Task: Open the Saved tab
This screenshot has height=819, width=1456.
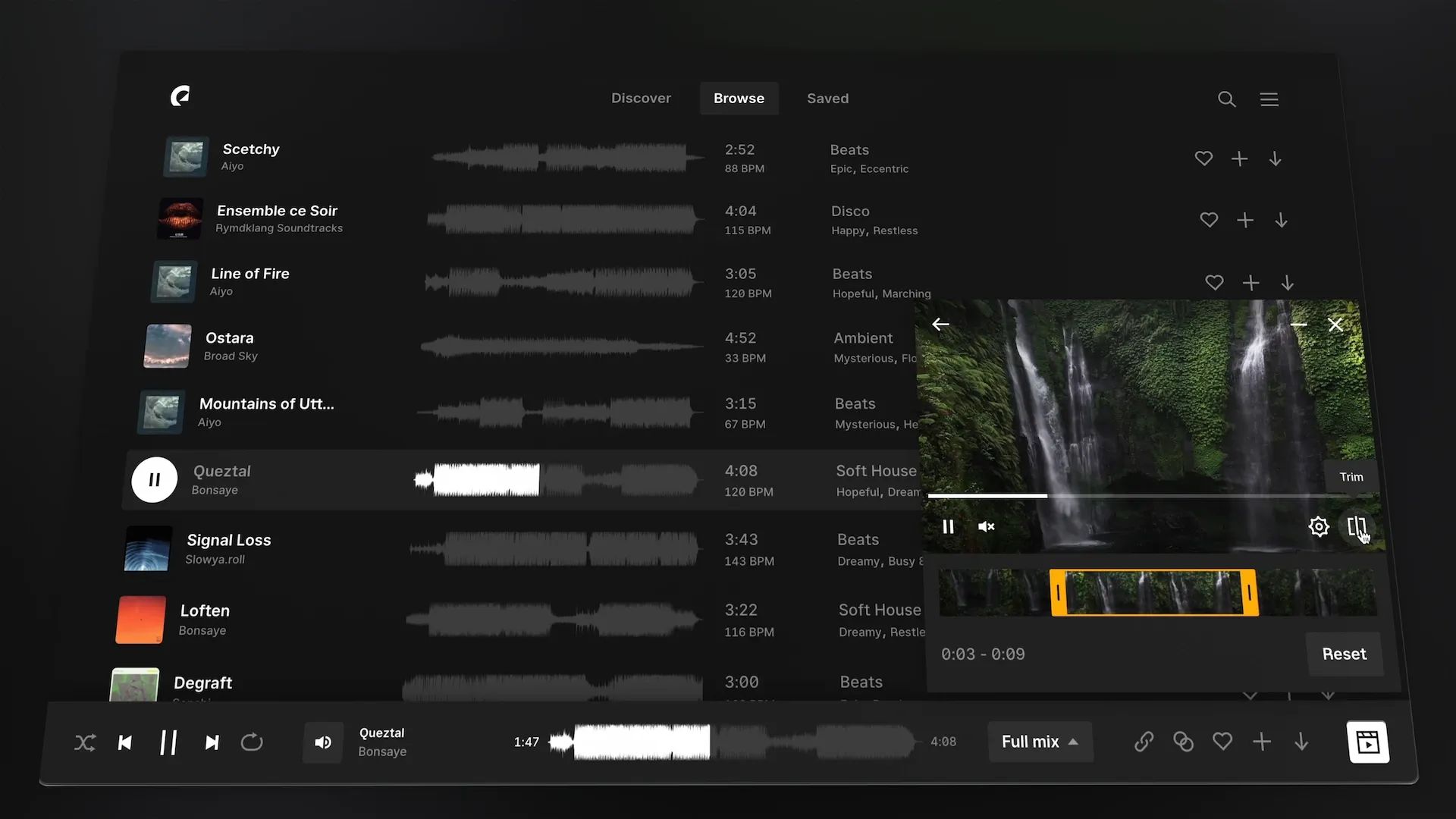Action: click(827, 98)
